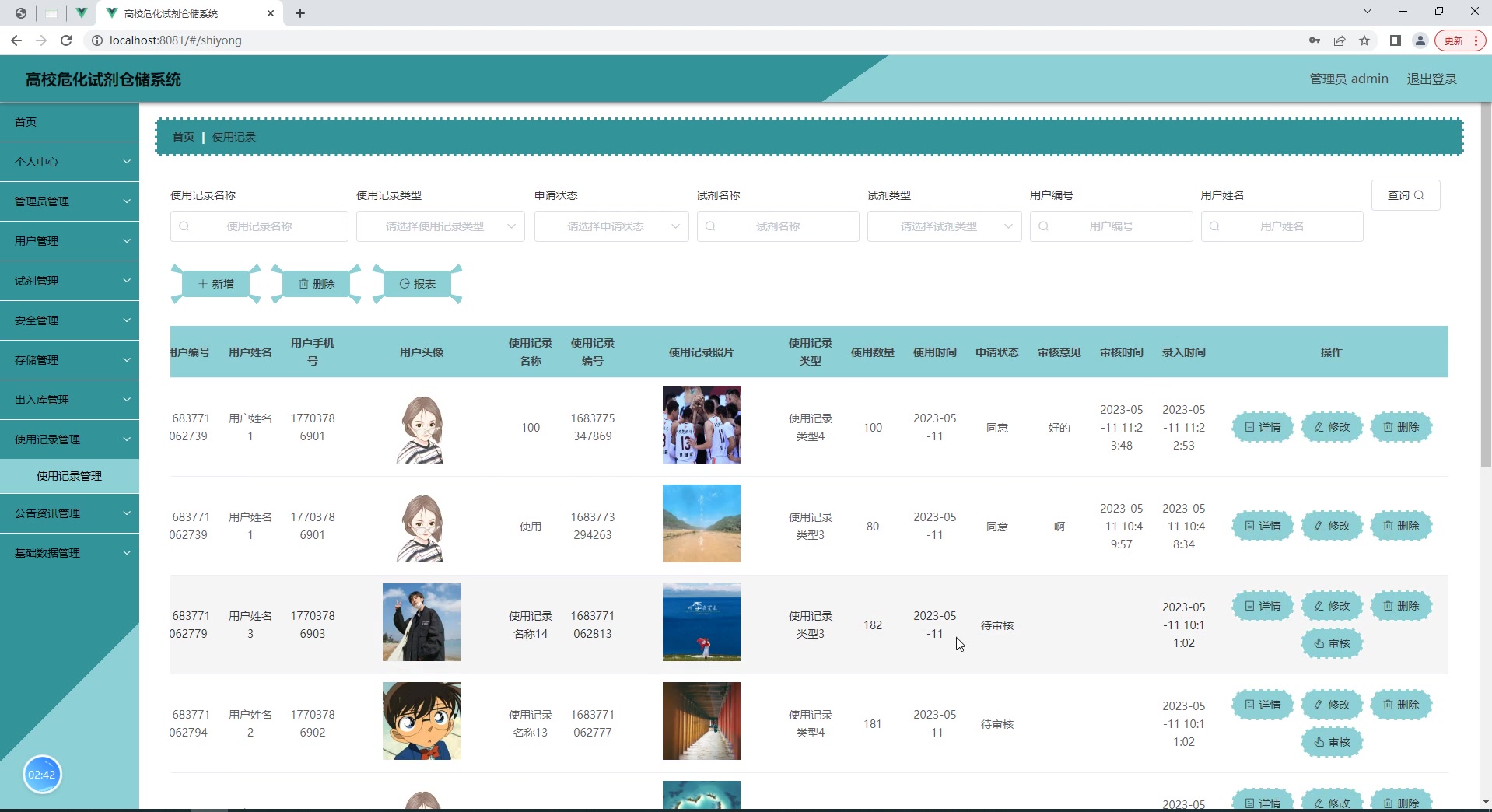
Task: Click 修改 for 使用记录名称13 row
Action: tap(1332, 705)
